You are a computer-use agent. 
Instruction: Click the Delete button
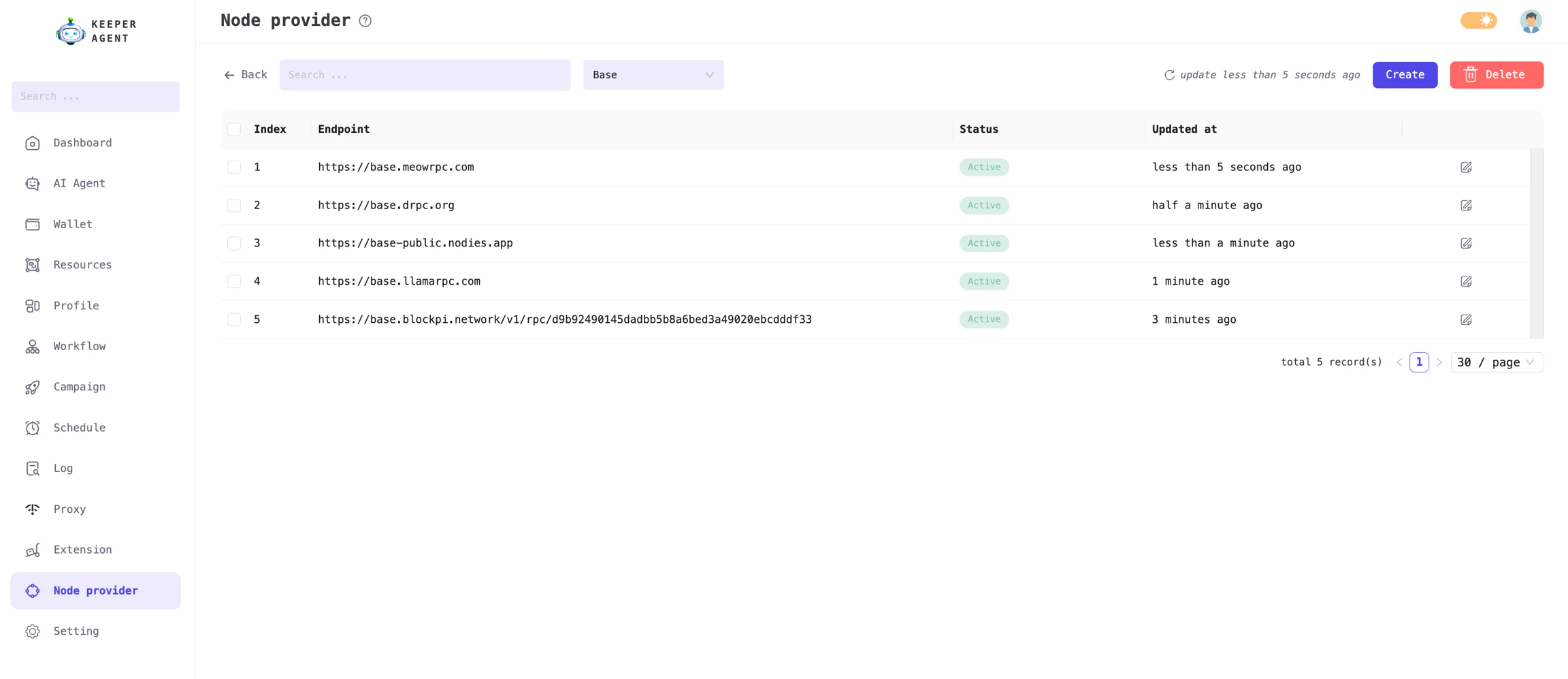coord(1496,75)
